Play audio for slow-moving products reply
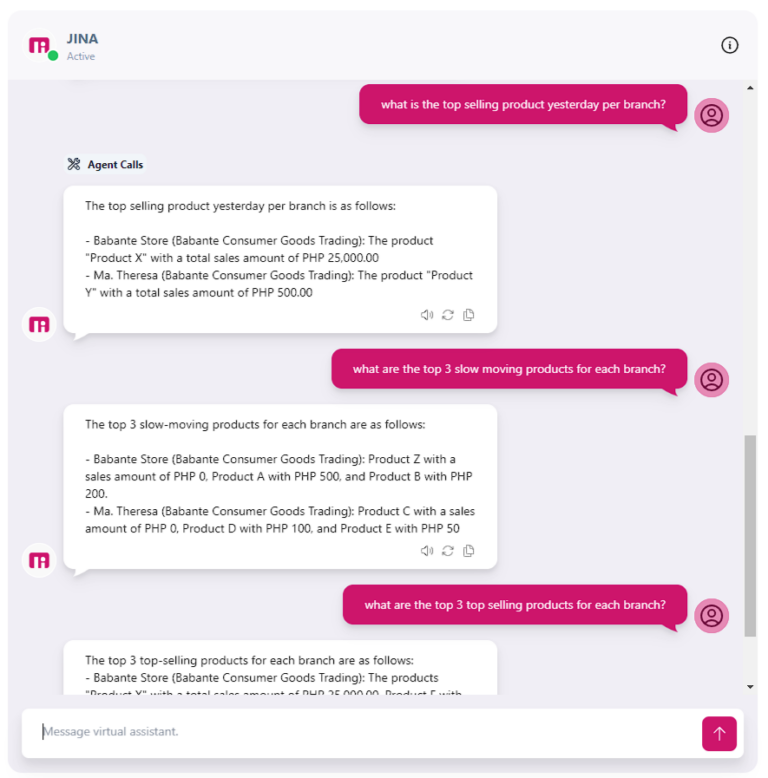The image size is (768, 778). click(x=427, y=551)
